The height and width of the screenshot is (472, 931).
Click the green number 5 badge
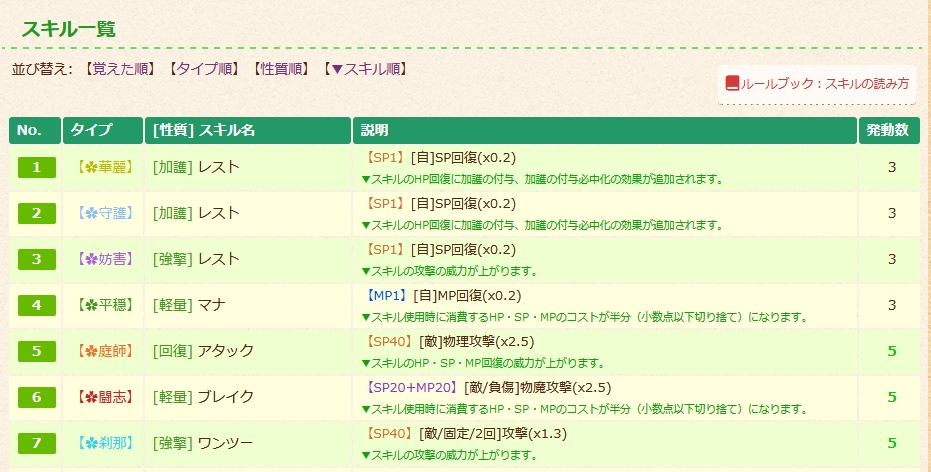(x=36, y=351)
